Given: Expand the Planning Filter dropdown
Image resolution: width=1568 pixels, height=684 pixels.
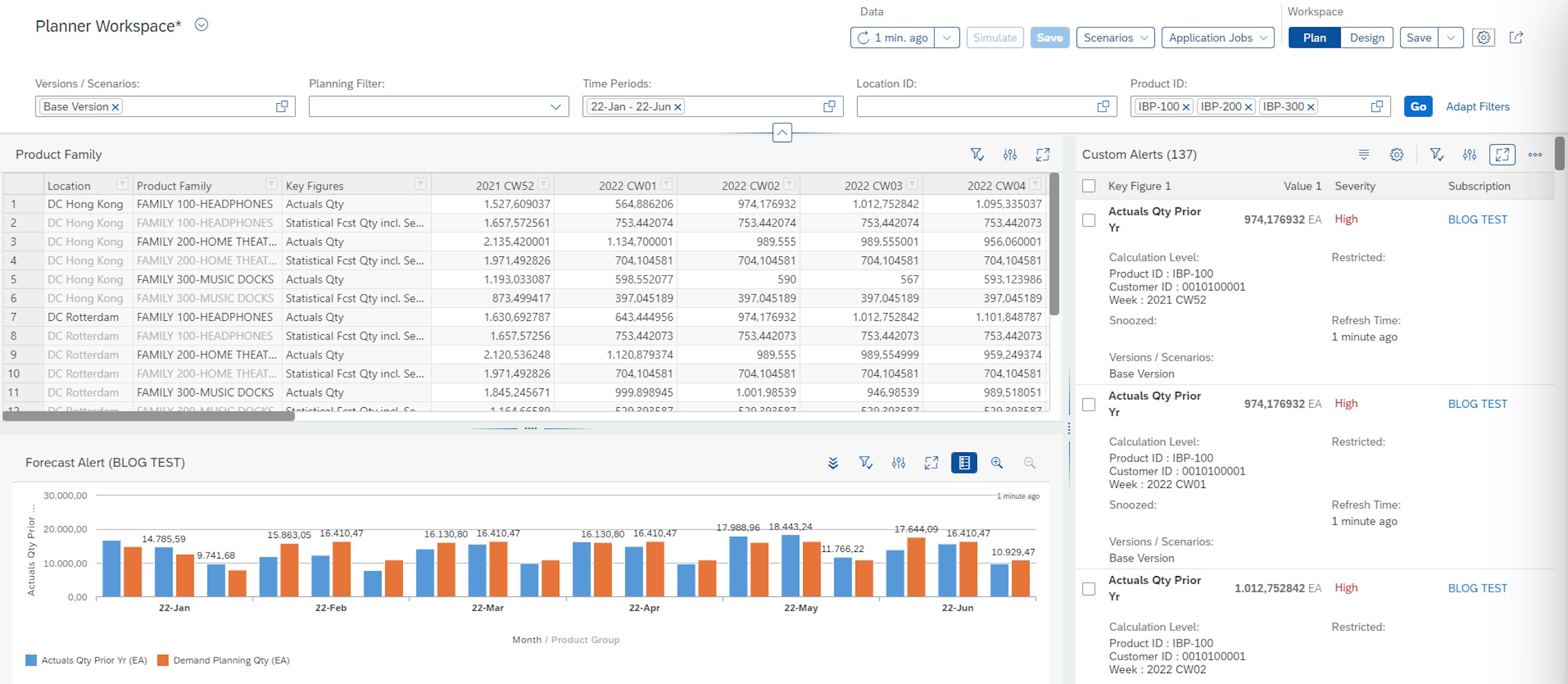Looking at the screenshot, I should pos(555,107).
